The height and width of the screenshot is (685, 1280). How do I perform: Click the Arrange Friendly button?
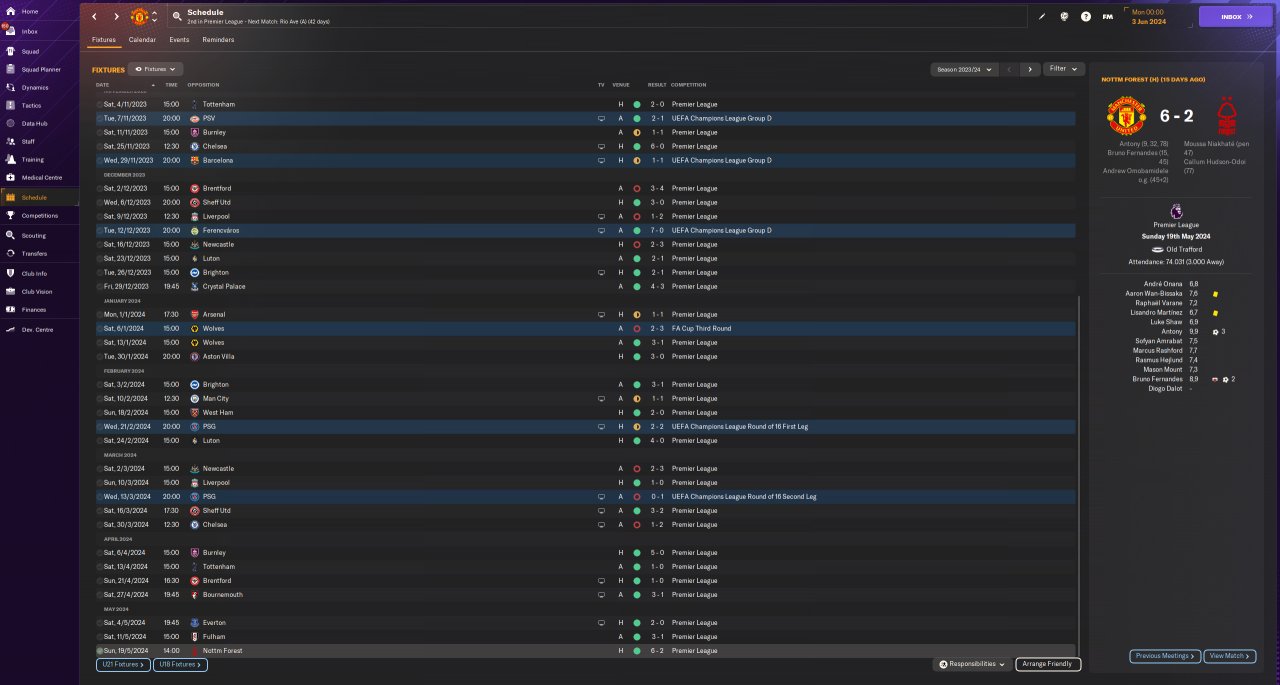[1048, 664]
